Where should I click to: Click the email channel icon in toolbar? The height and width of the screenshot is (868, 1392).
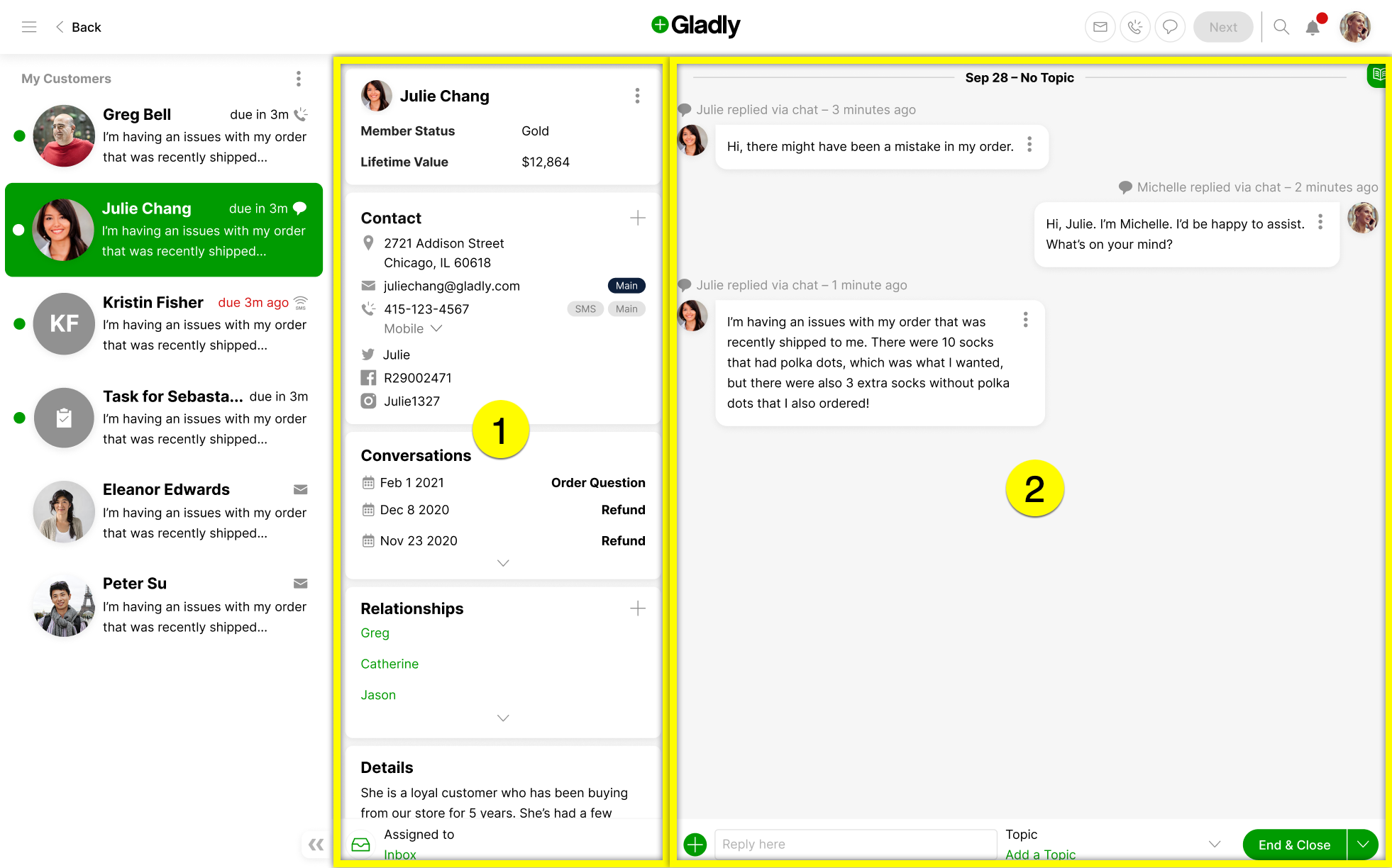pos(1100,27)
